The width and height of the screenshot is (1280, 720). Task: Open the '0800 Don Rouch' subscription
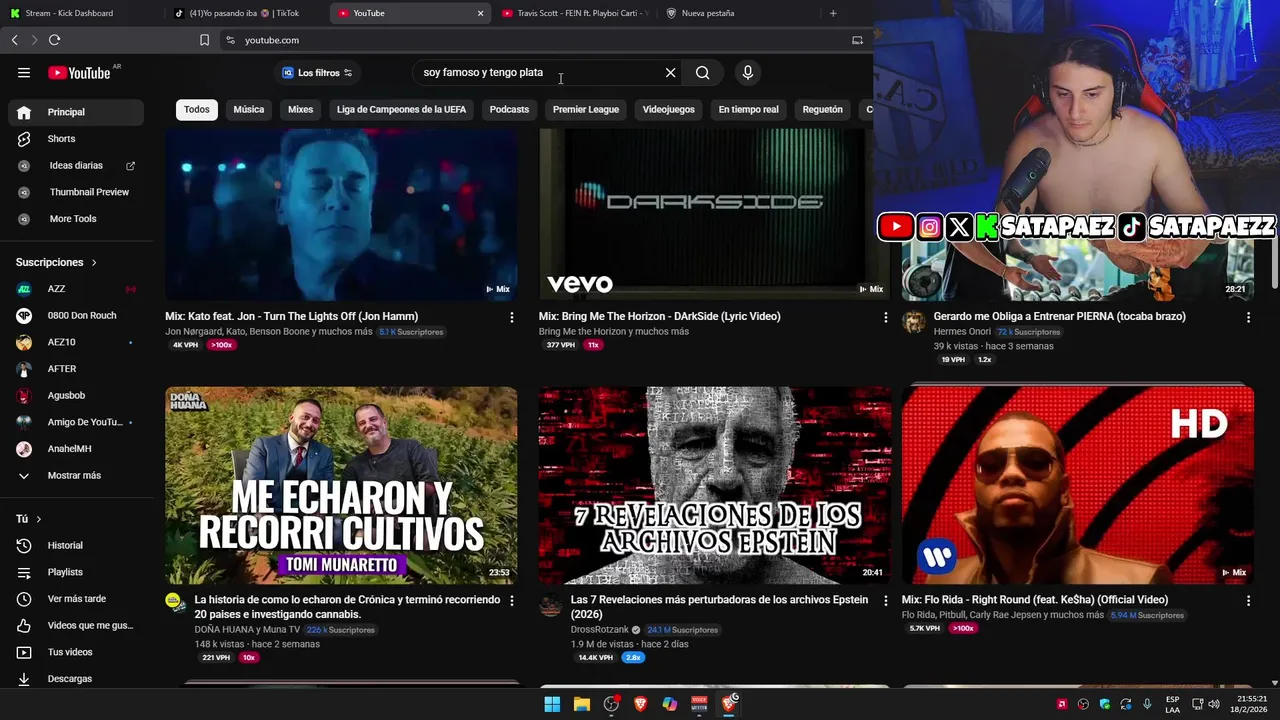tap(76, 315)
